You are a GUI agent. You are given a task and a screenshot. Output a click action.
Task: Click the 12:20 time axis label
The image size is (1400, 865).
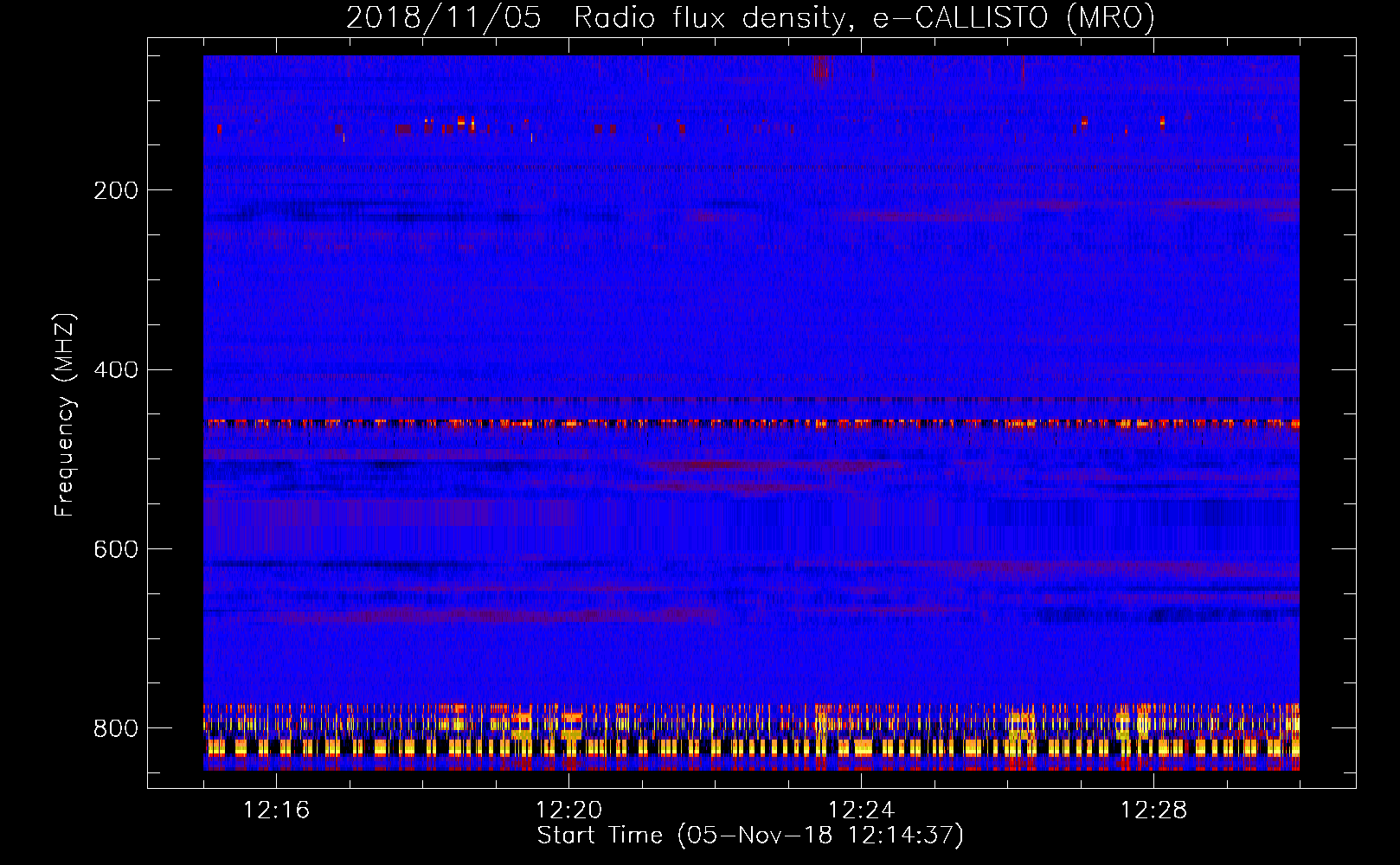click(568, 811)
